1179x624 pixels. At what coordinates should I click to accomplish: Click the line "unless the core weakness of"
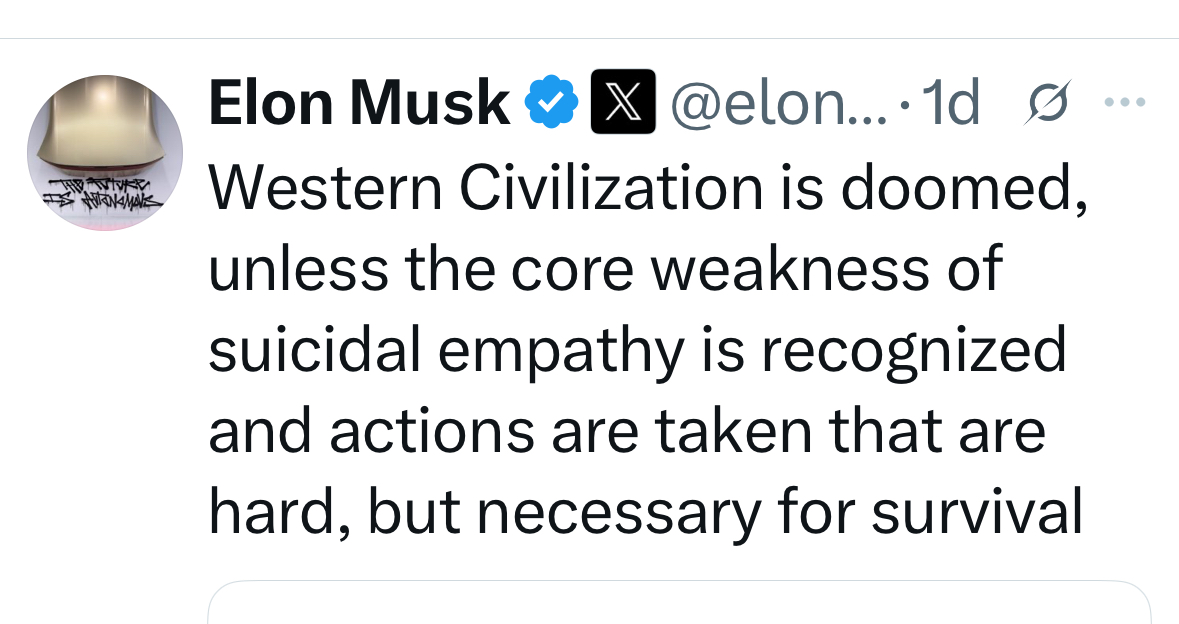(605, 269)
